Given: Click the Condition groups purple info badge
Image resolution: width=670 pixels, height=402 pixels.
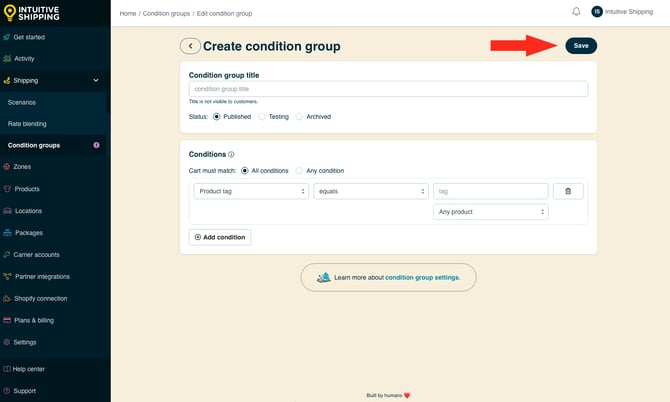Looking at the screenshot, I should click(96, 145).
